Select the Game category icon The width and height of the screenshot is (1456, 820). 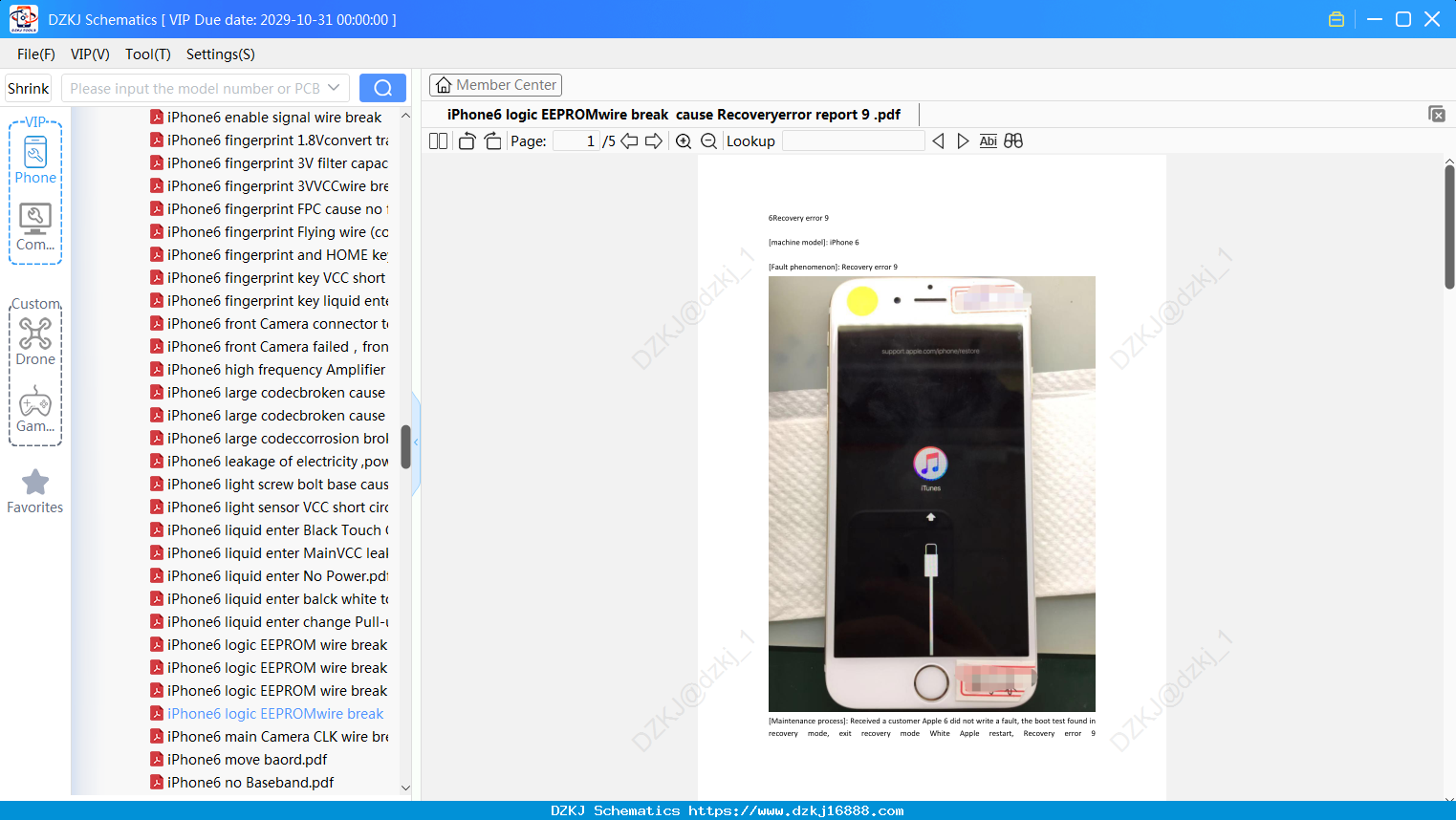tap(35, 409)
